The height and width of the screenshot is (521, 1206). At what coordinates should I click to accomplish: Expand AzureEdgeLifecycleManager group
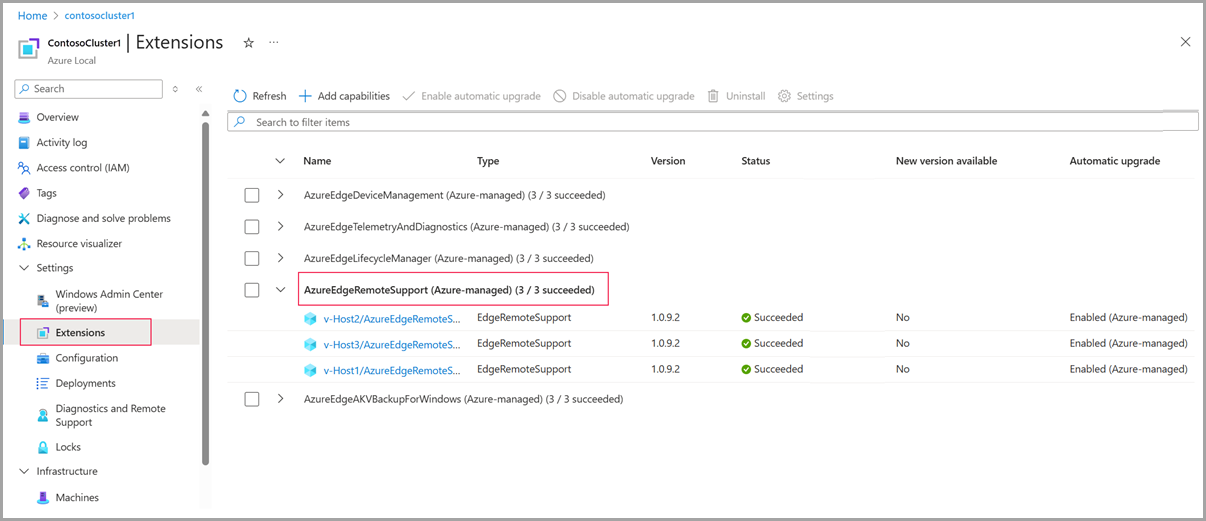coord(280,258)
